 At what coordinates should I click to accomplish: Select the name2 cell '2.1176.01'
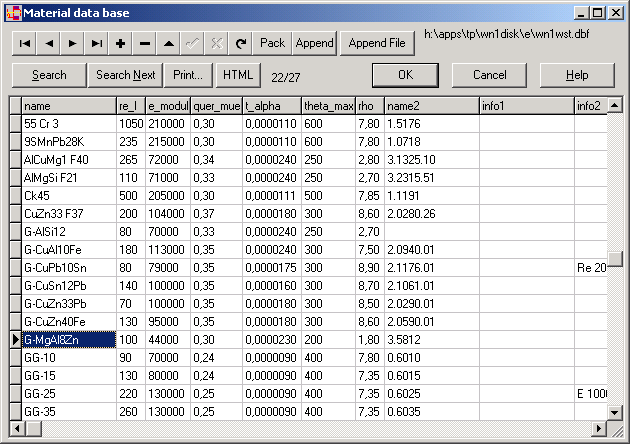432,268
